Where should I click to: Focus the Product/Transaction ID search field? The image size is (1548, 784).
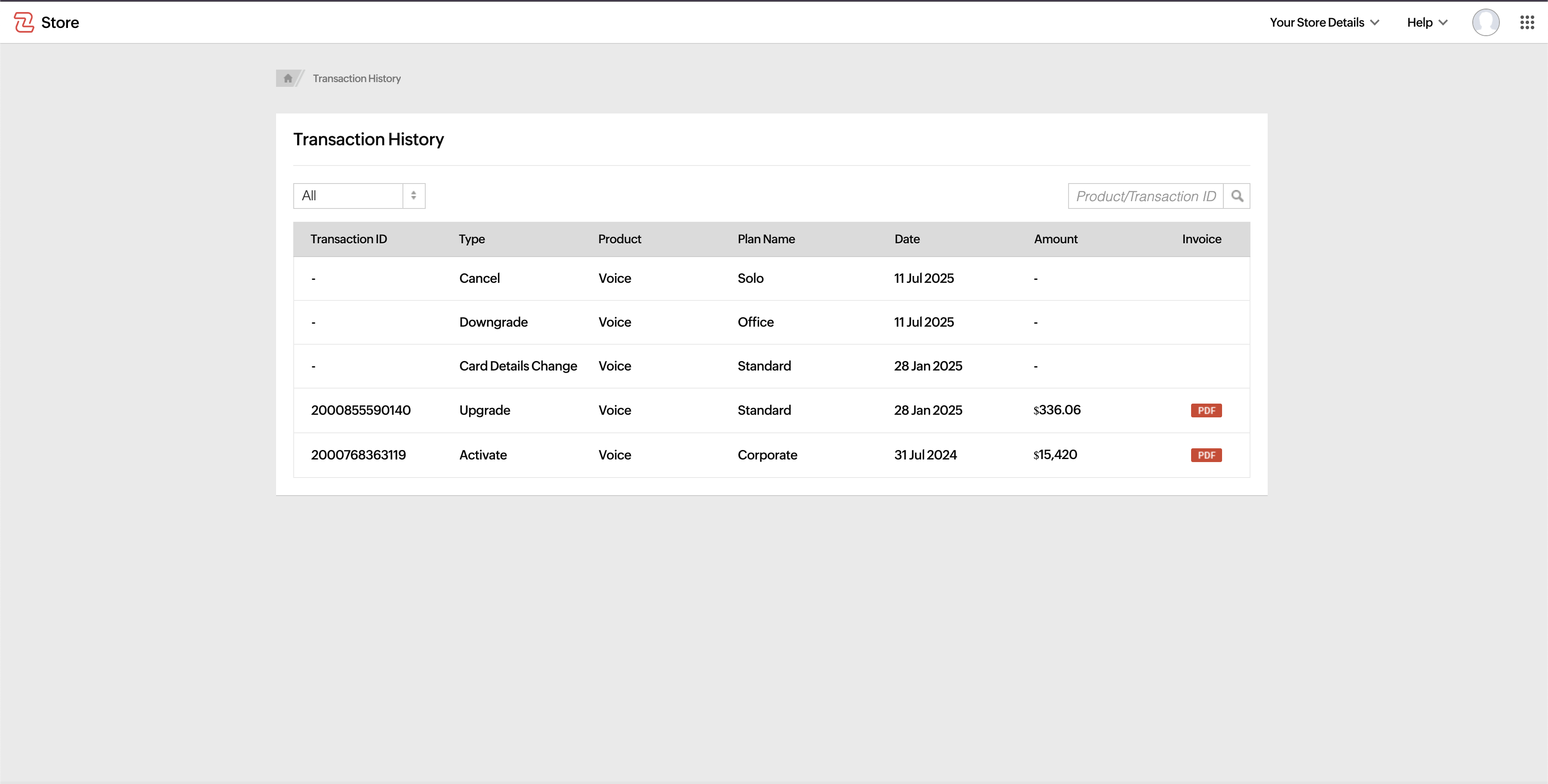click(x=1146, y=196)
